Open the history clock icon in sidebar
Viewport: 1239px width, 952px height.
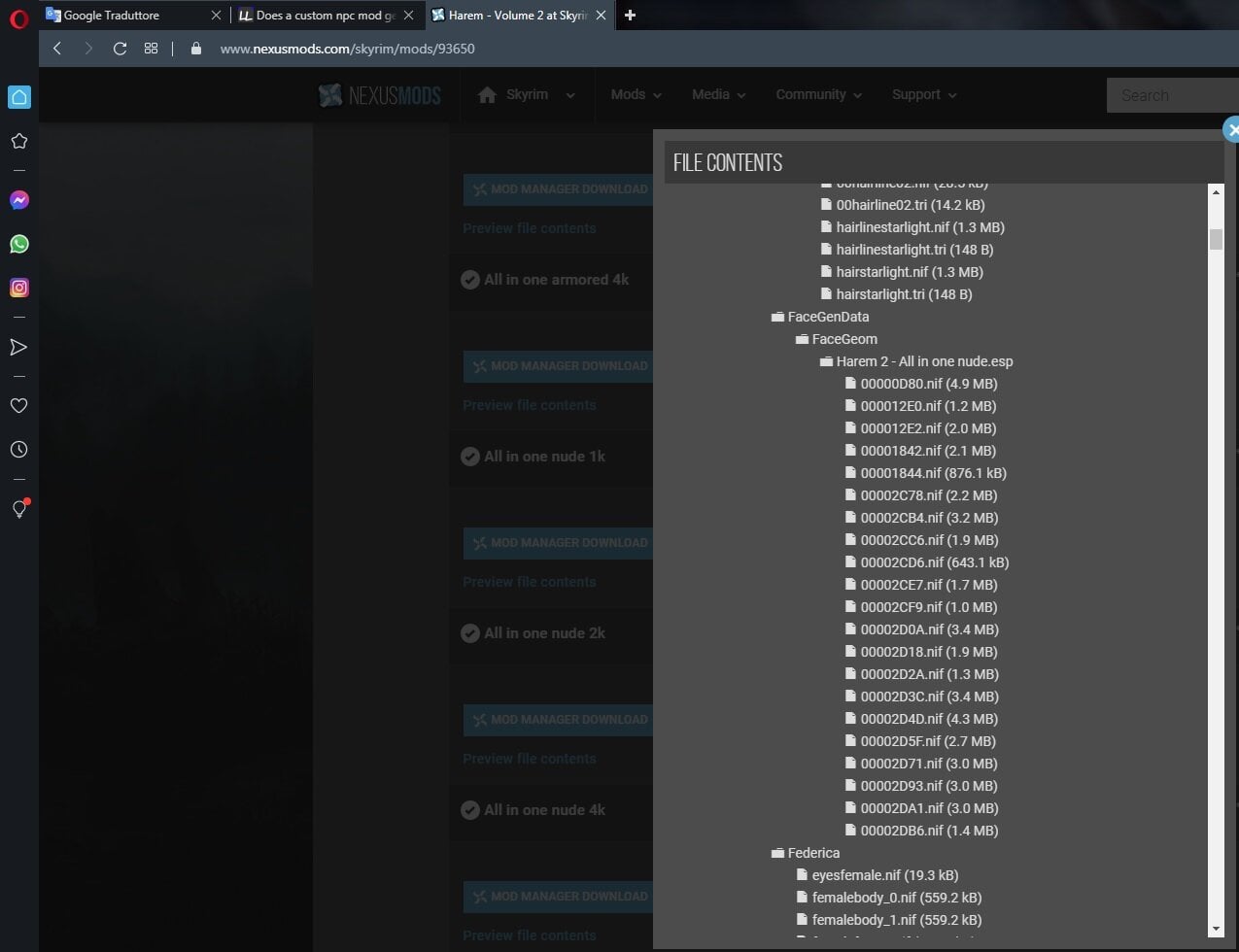point(18,450)
